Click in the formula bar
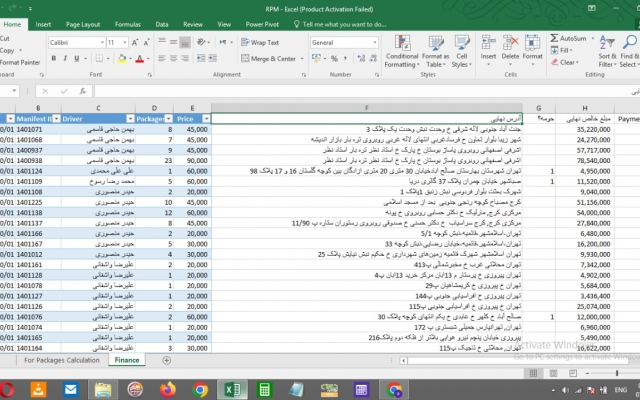Screen dimensions: 640x400 click(x=359, y=91)
